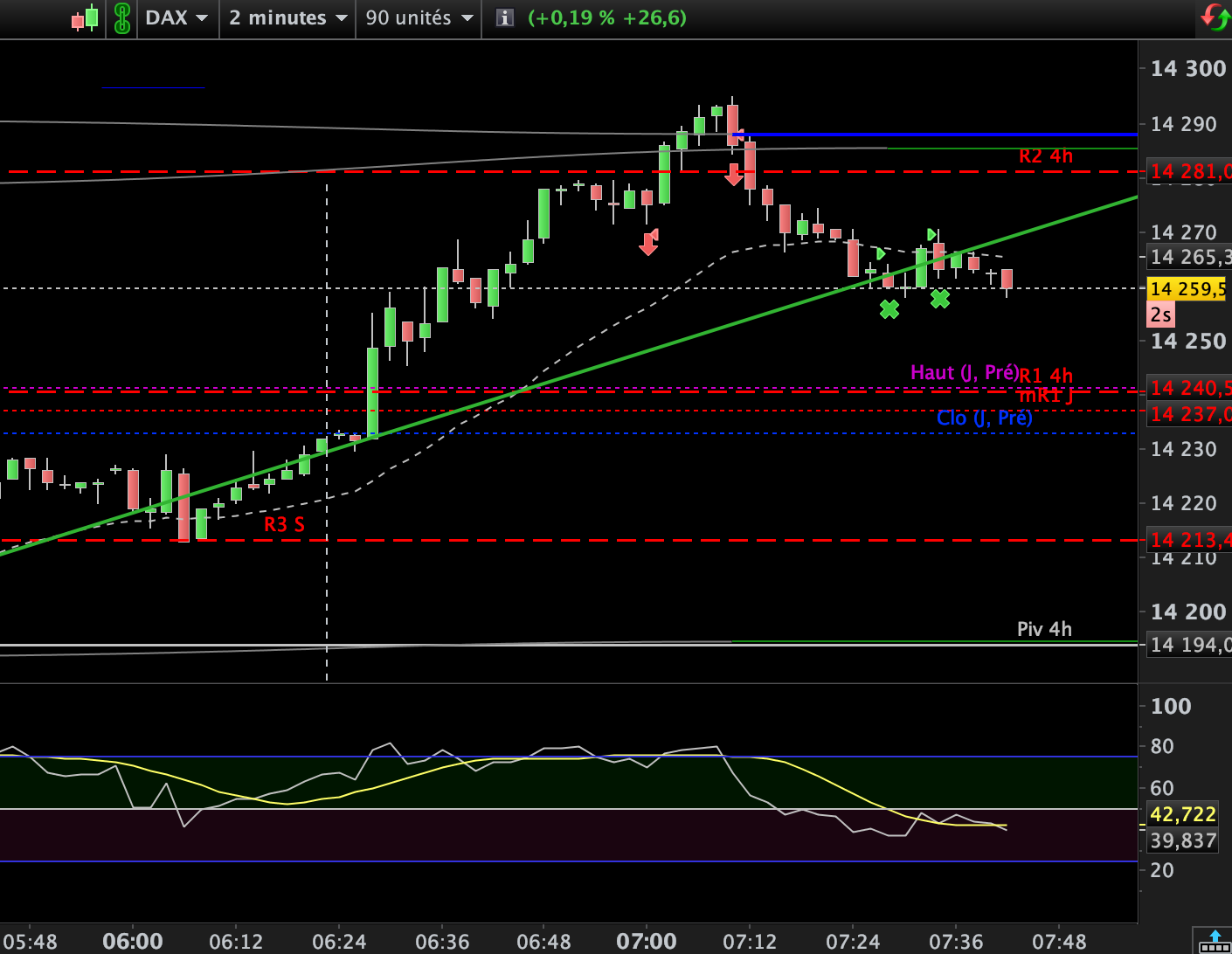1232x954 pixels.
Task: Click the 07:00 time axis label
Action: (647, 942)
